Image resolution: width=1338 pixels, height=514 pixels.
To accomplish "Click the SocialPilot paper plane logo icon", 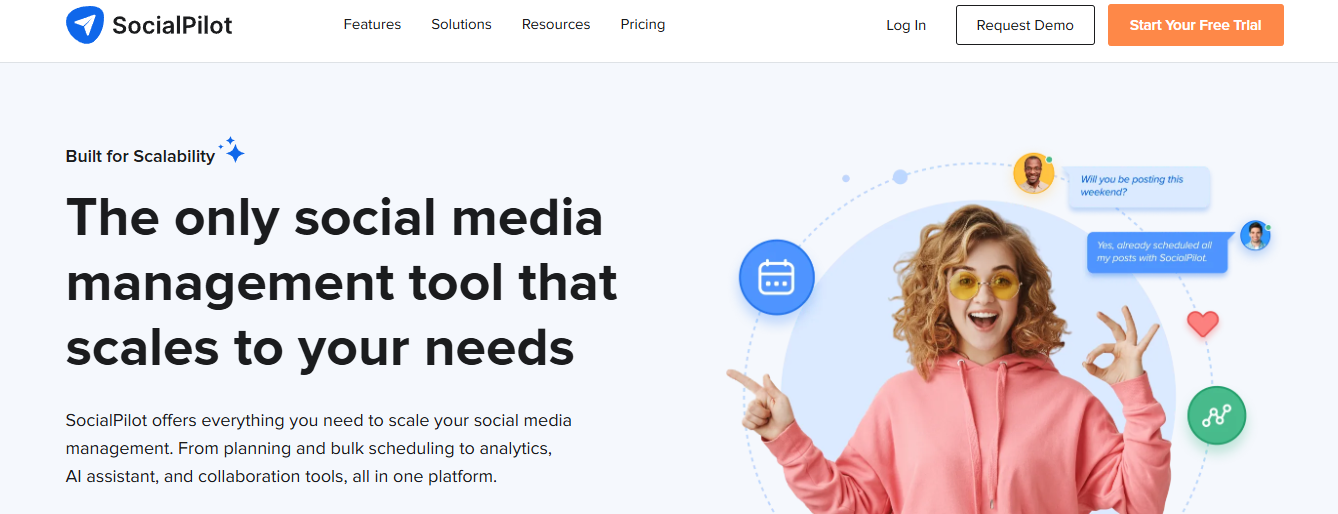I will pyautogui.click(x=84, y=25).
